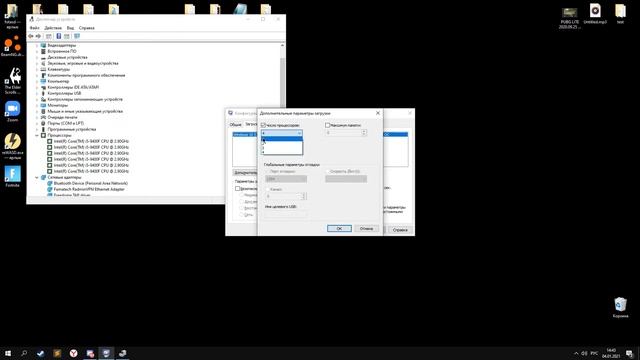Screen dimensions: 640x360
Task: Click the Отмена button in boot options dialog
Action: click(x=367, y=229)
